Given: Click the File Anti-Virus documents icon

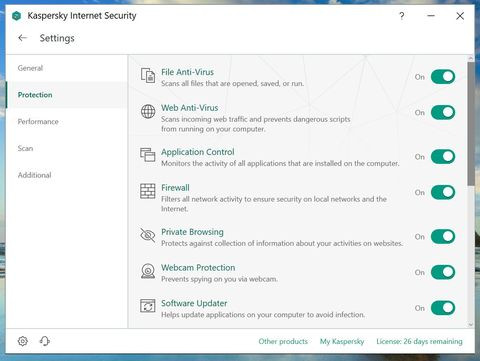Looking at the screenshot, I should [148, 75].
